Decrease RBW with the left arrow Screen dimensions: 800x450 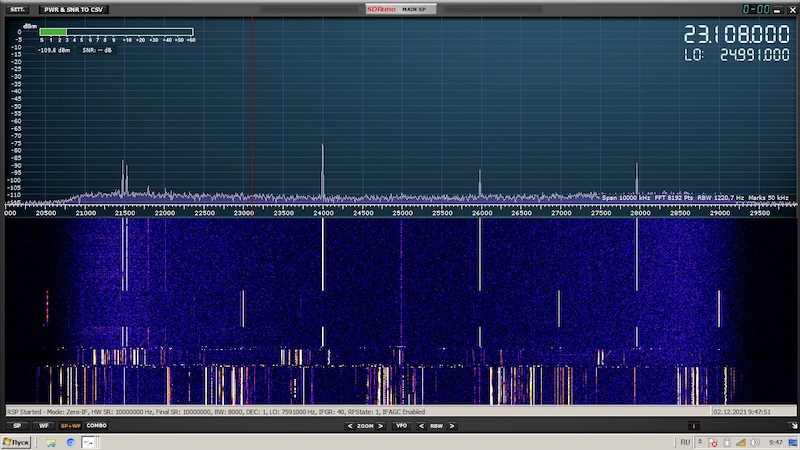[422, 425]
